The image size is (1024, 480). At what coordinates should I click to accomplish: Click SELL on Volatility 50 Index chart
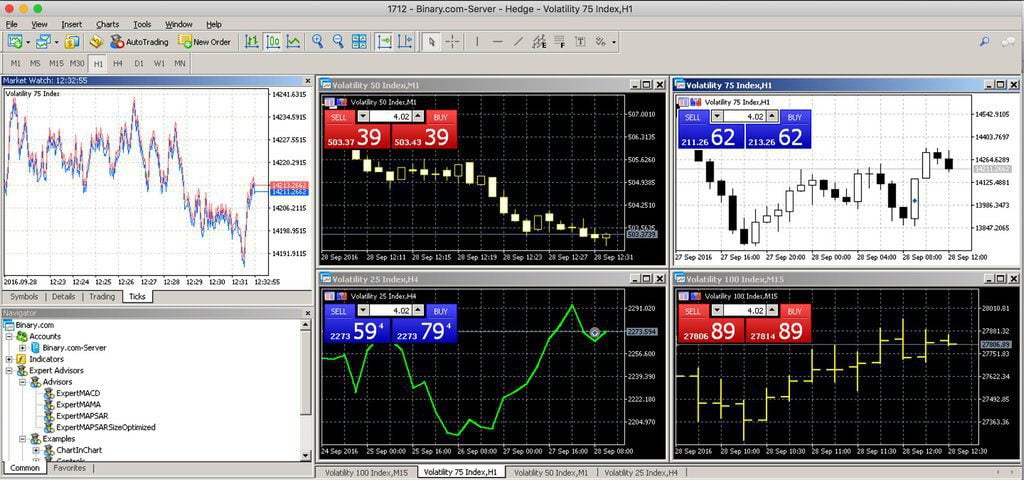coord(338,118)
